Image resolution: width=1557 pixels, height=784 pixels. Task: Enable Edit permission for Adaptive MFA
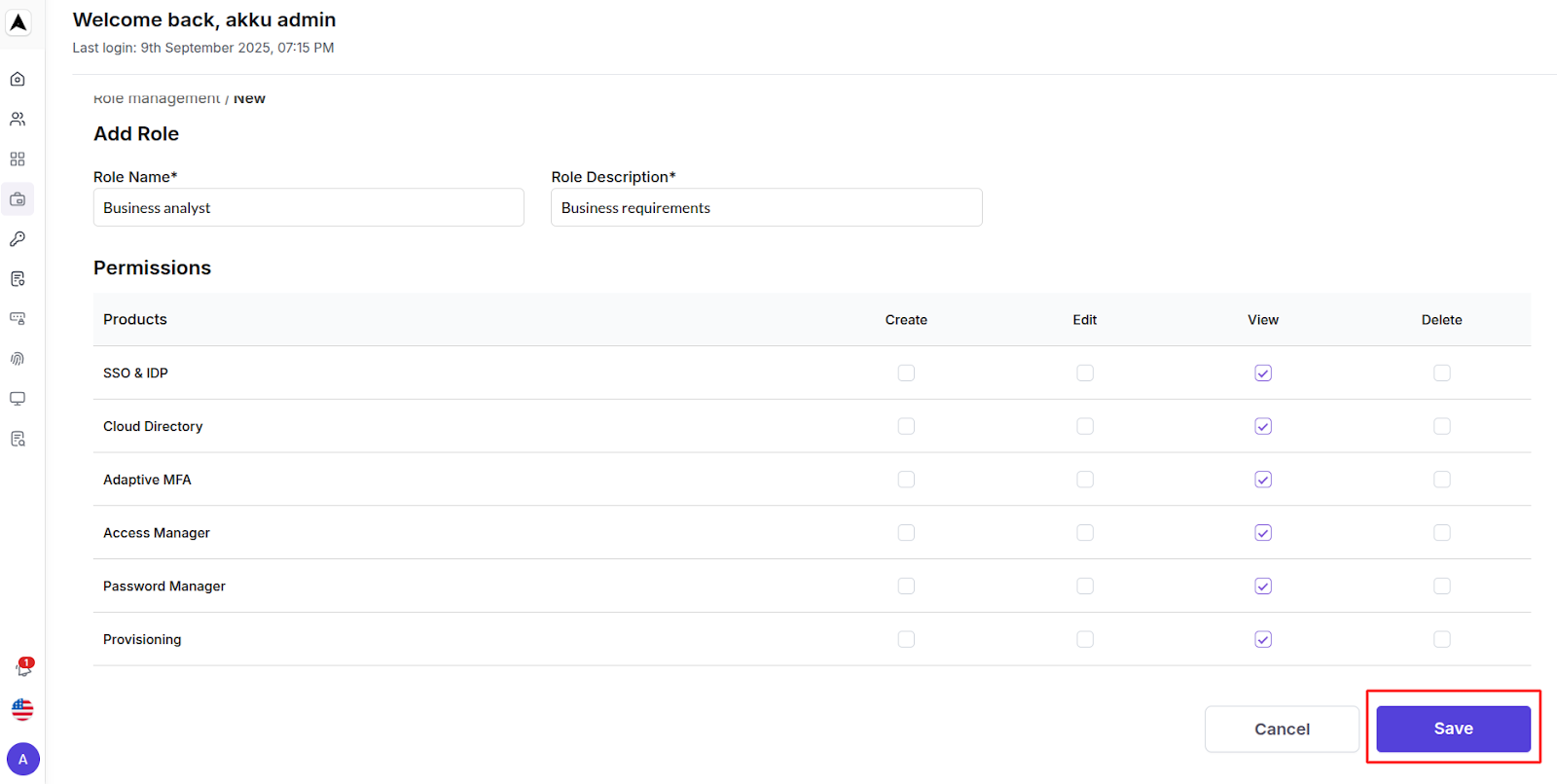coord(1084,479)
